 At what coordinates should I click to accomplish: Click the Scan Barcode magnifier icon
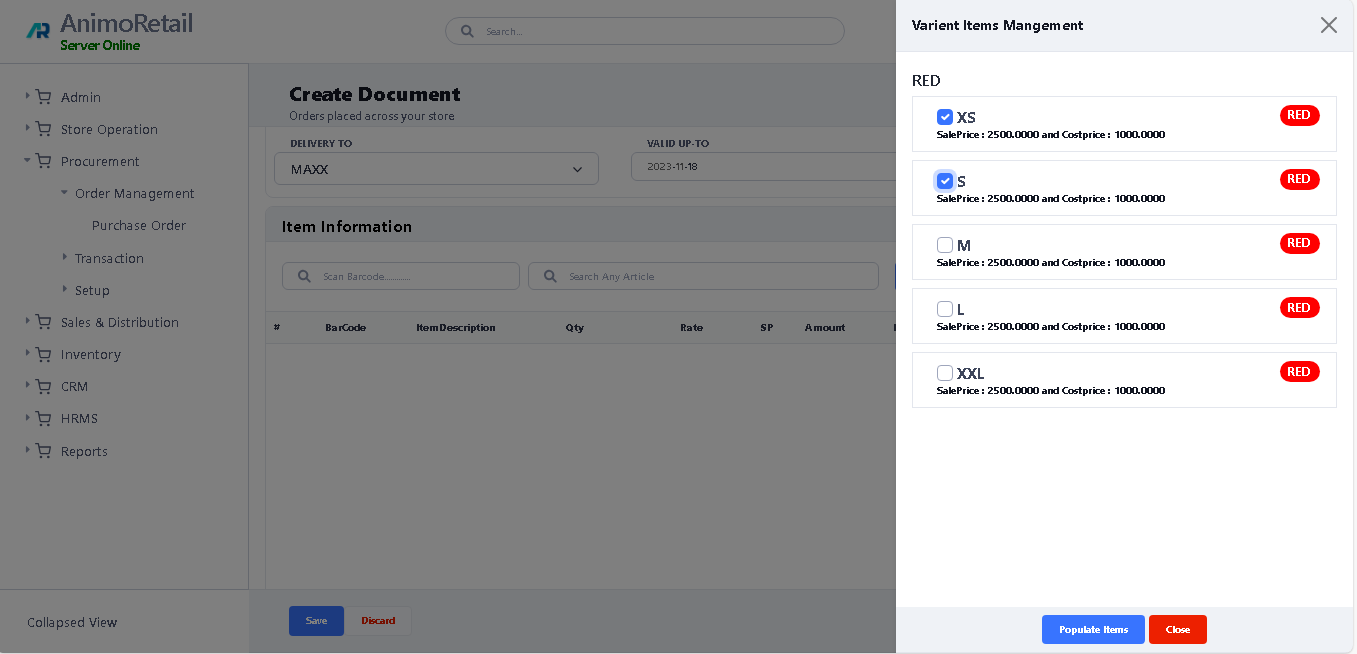coord(303,276)
